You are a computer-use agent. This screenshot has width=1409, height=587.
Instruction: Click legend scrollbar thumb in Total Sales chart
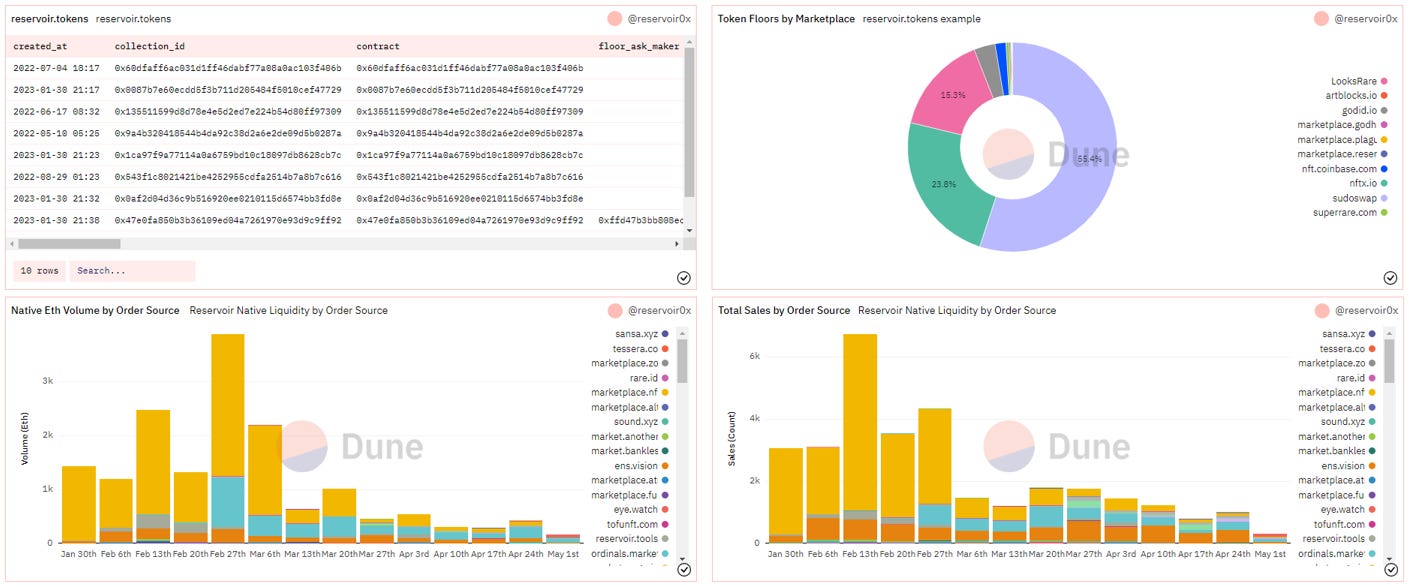click(x=1389, y=361)
